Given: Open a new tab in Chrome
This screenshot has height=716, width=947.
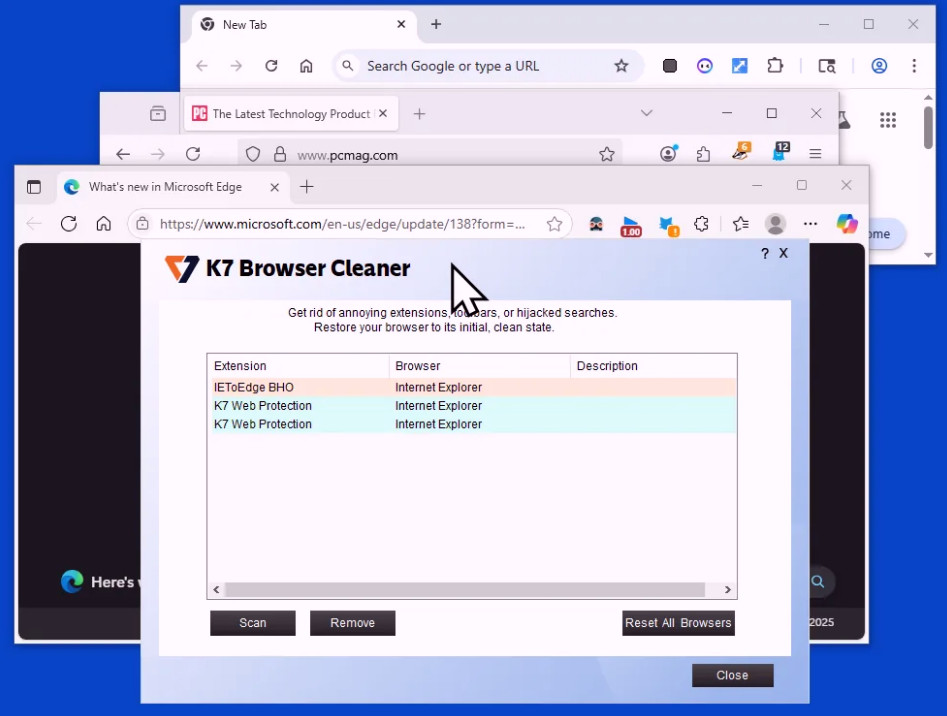Looking at the screenshot, I should coord(436,25).
